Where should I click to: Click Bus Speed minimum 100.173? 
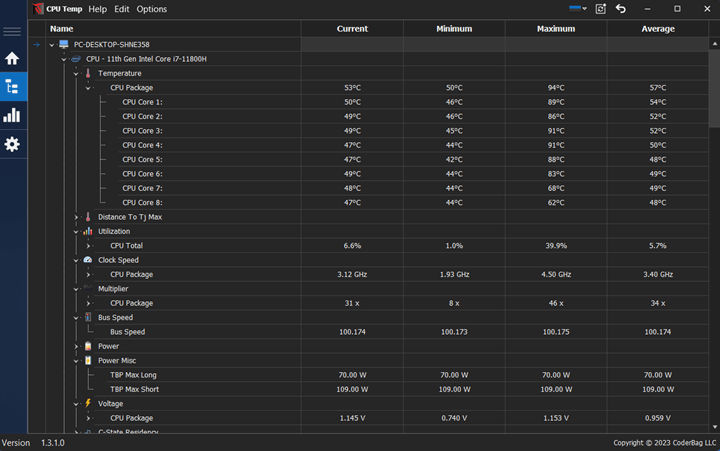click(454, 332)
